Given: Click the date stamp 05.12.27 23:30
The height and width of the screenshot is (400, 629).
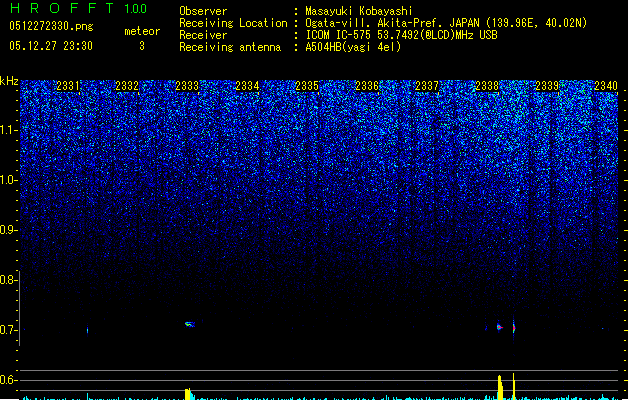Looking at the screenshot, I should click(51, 46).
